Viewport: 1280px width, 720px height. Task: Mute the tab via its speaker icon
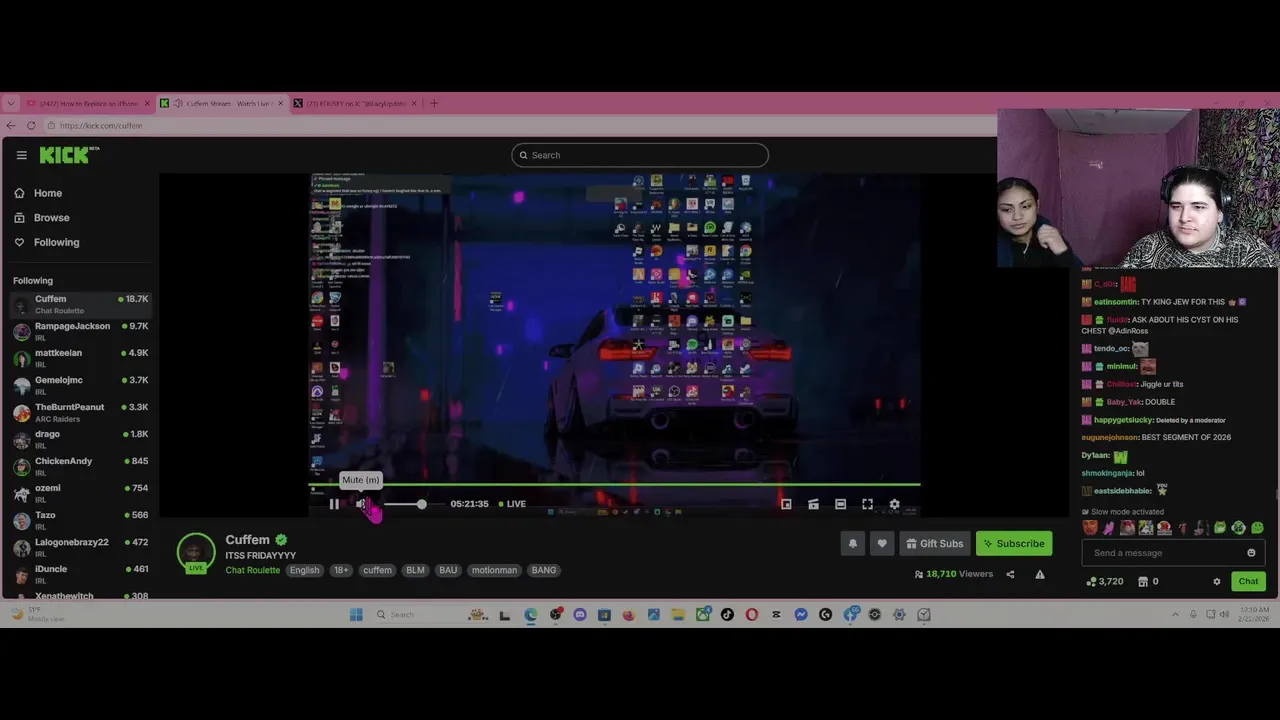pos(178,103)
